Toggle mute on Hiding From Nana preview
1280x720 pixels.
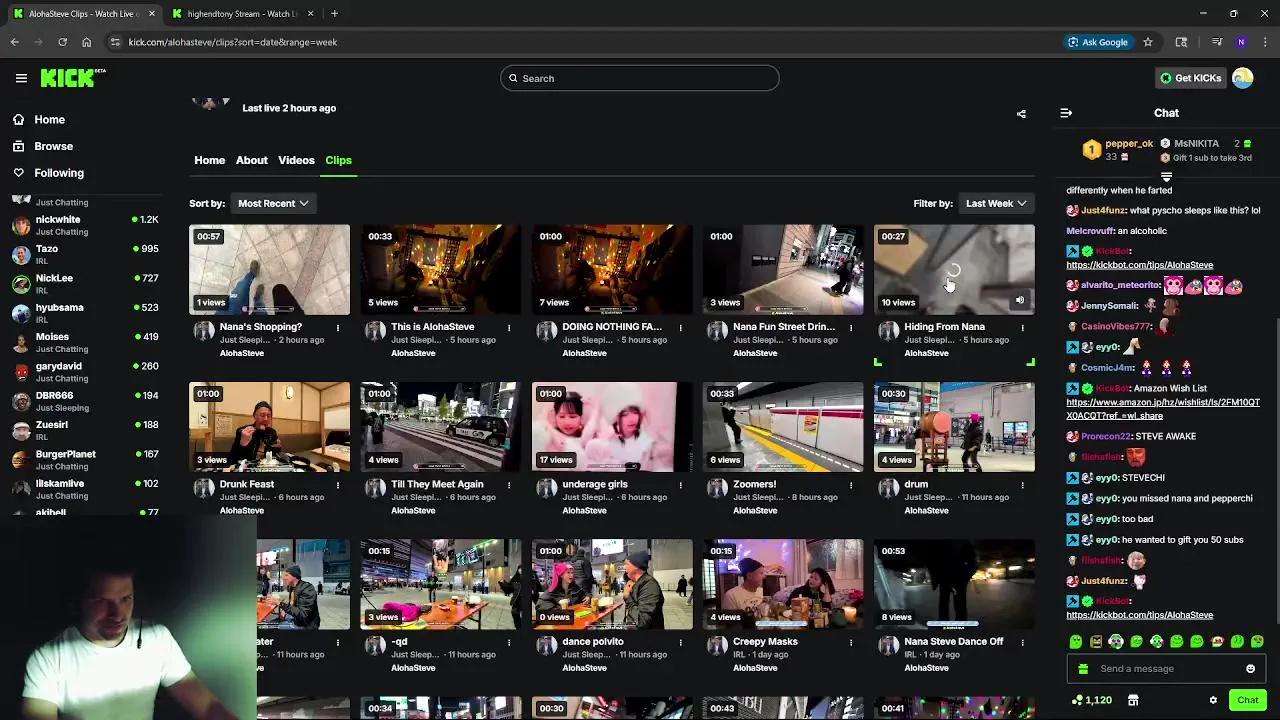(1020, 300)
